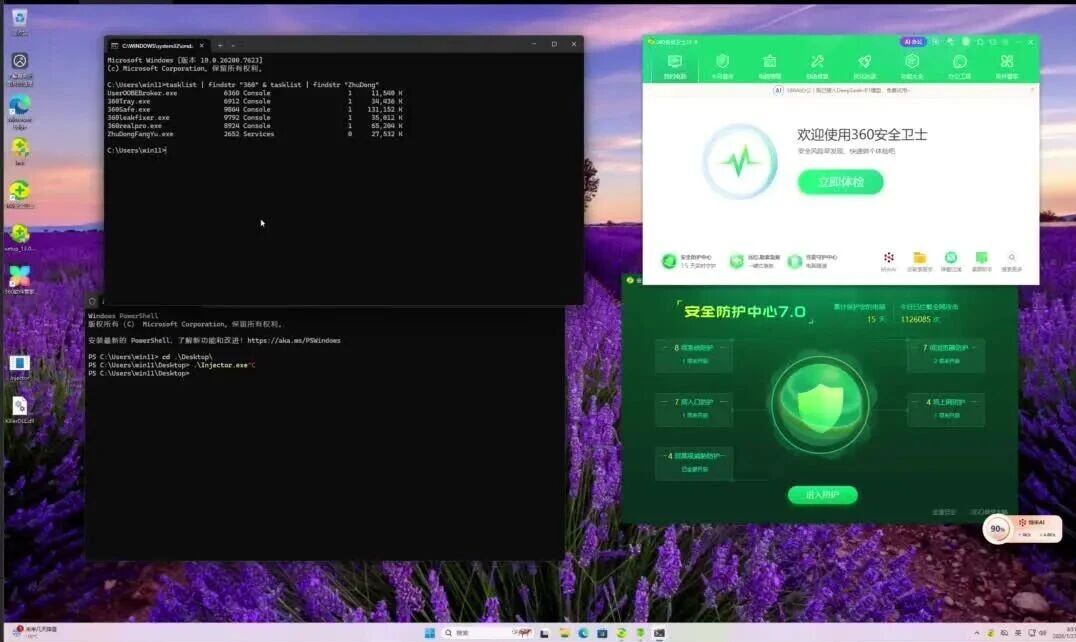
Task: Open the round green tool icon in 360 bottom bar
Action: [950, 261]
